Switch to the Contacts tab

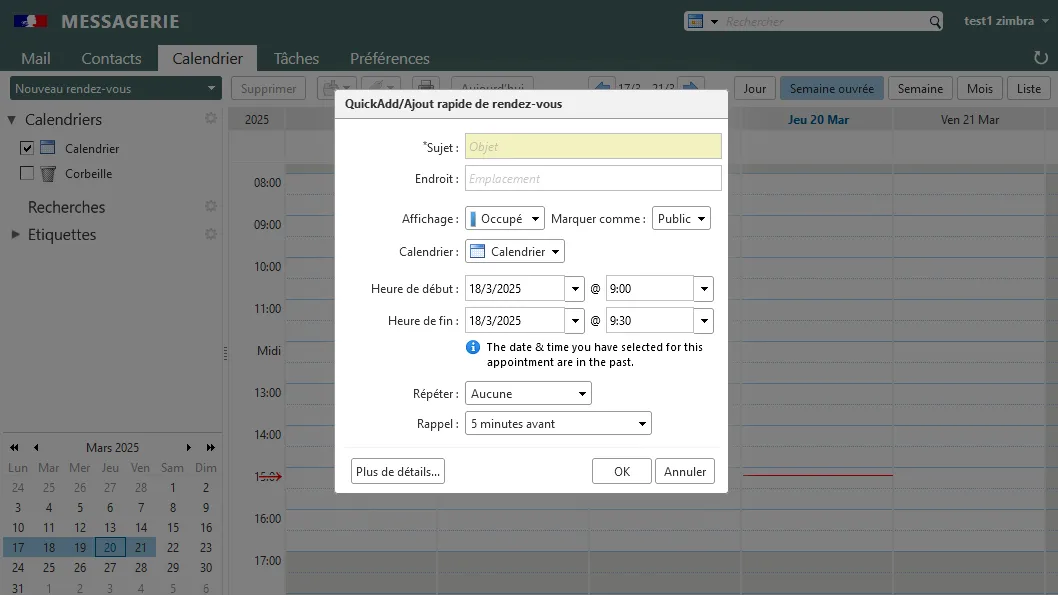pyautogui.click(x=111, y=59)
